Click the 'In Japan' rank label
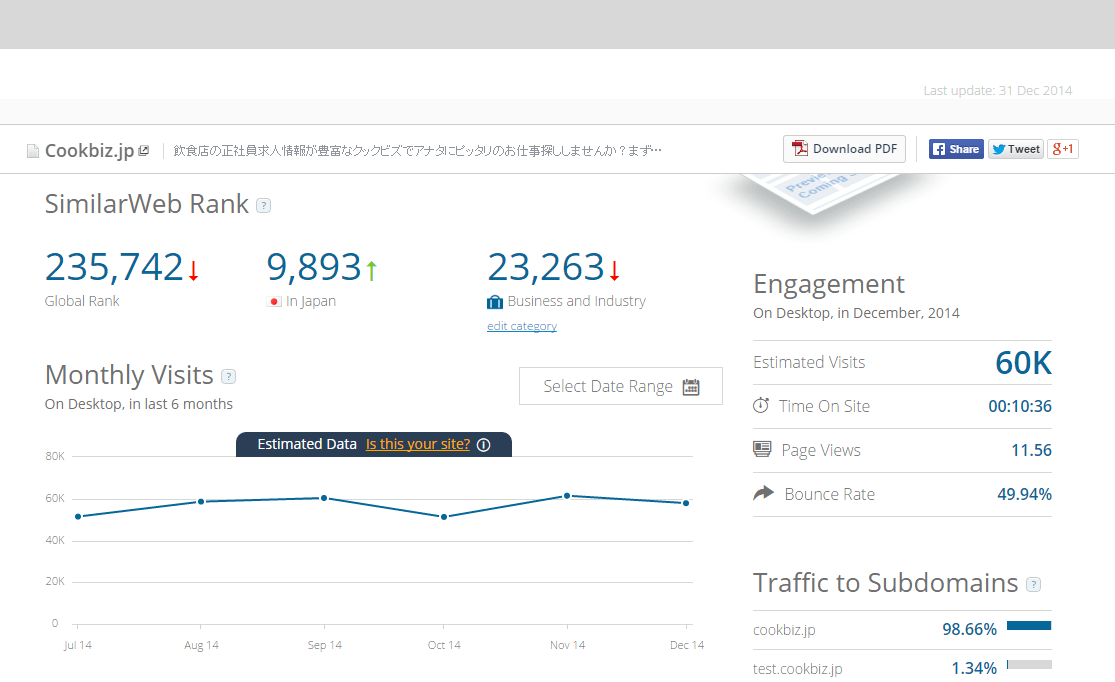Image resolution: width=1115 pixels, height=682 pixels. [x=311, y=301]
